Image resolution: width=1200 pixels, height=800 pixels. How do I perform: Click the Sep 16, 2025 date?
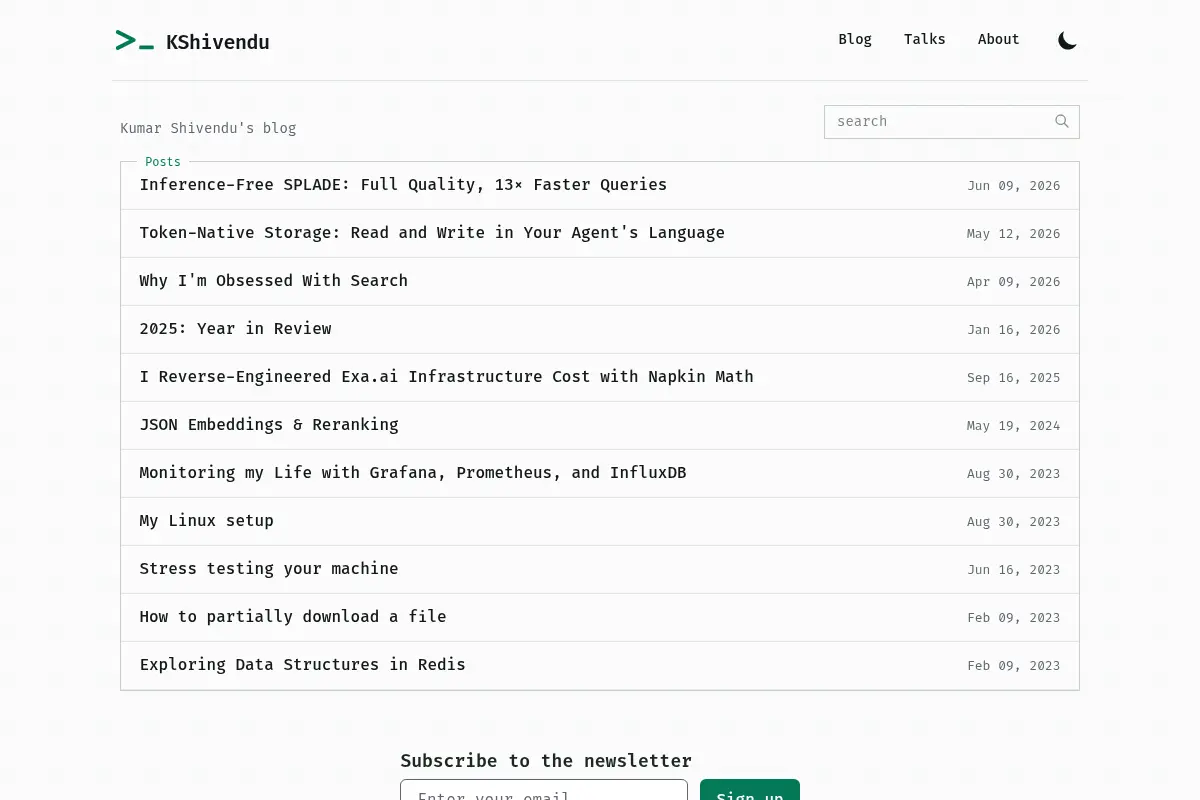click(x=1014, y=378)
